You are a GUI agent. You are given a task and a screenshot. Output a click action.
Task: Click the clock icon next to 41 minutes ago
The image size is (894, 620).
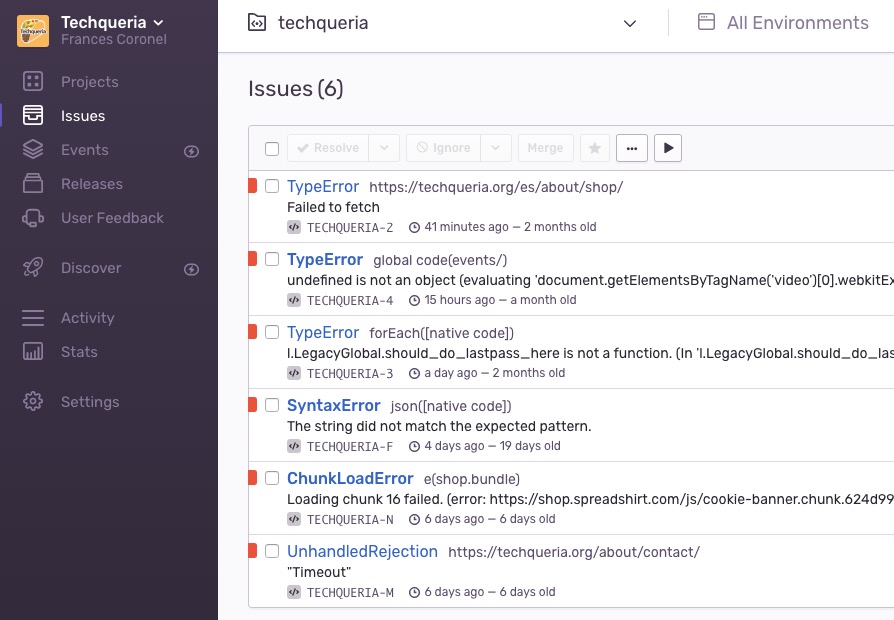pos(415,228)
